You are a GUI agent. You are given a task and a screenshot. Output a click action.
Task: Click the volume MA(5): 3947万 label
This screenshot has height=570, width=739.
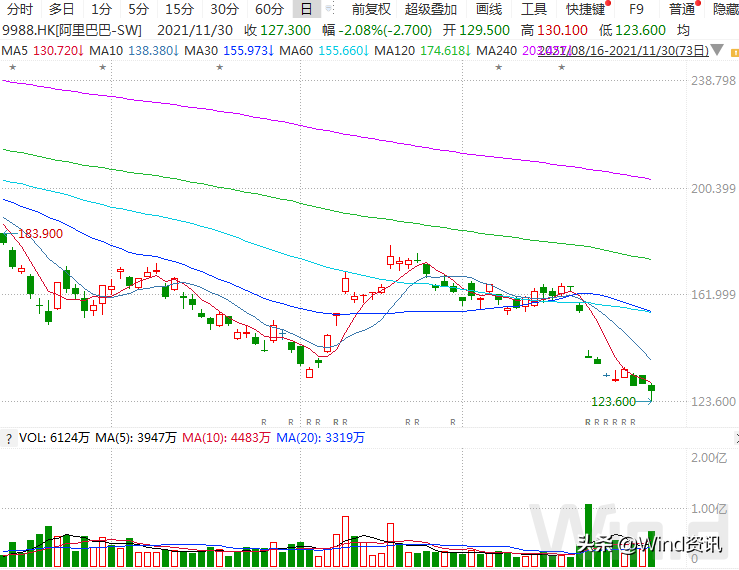tap(136, 438)
